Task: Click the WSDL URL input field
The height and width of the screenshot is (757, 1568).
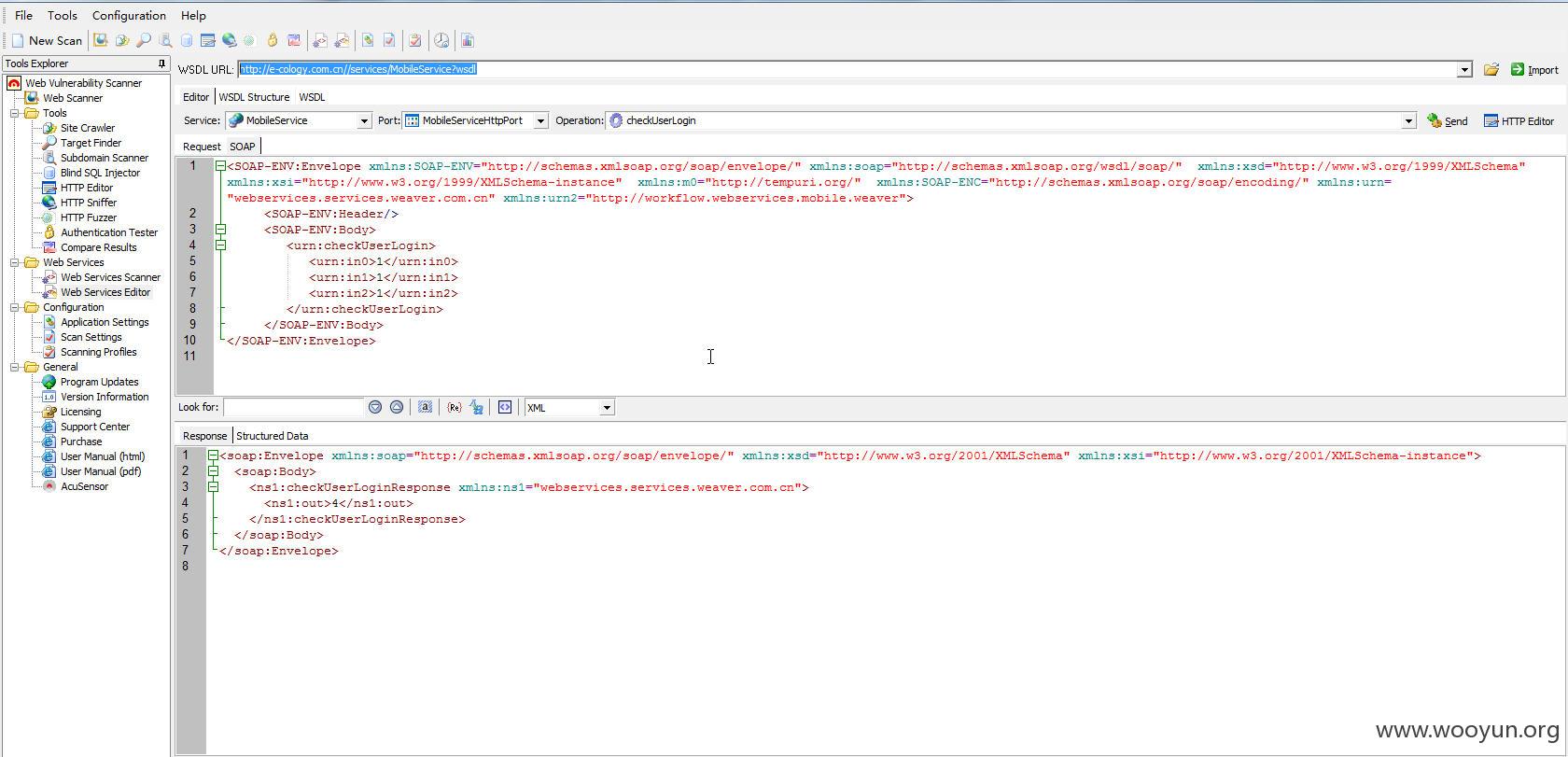Action: pyautogui.click(x=847, y=69)
